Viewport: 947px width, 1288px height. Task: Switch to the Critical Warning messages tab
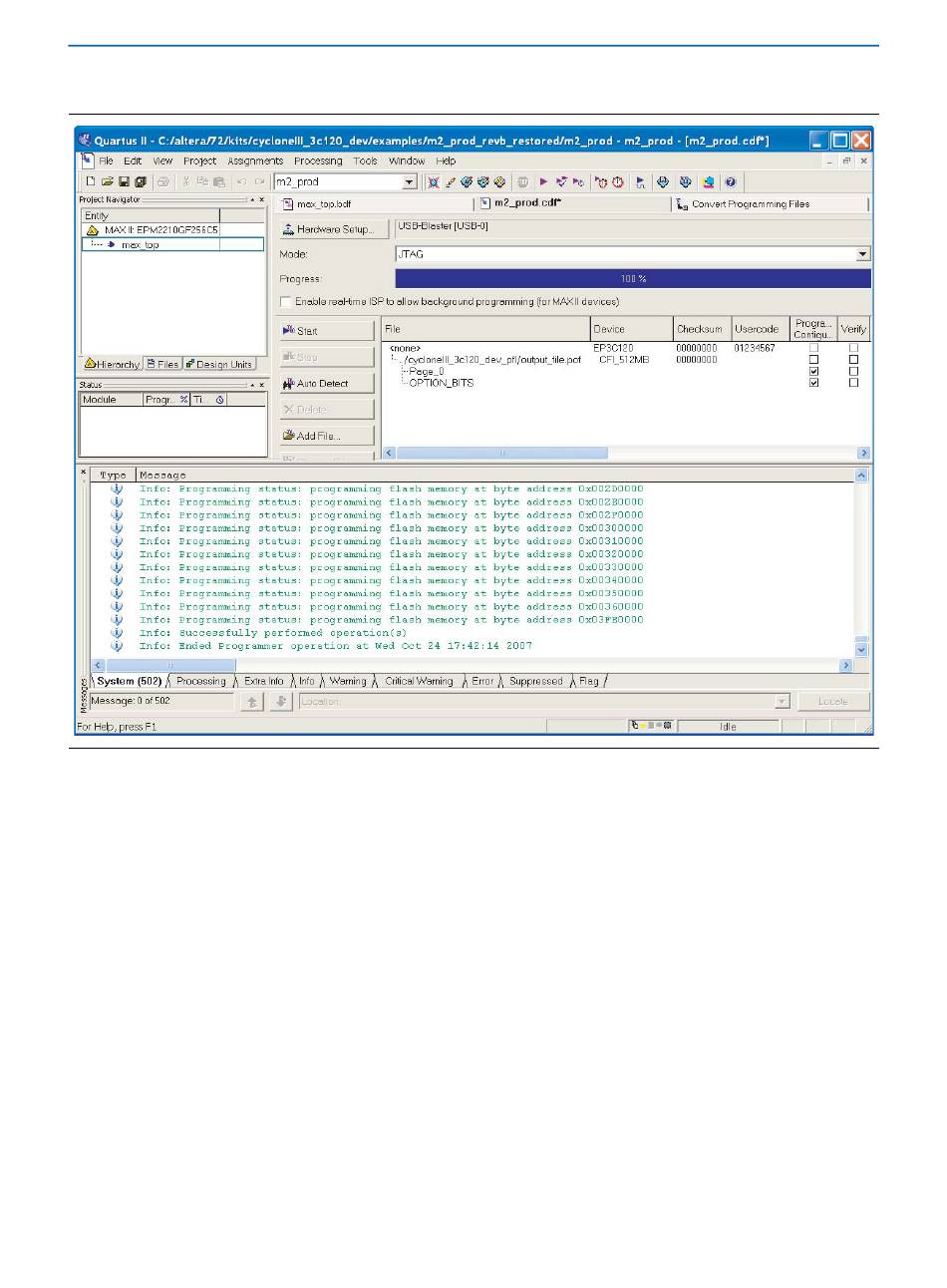point(419,682)
